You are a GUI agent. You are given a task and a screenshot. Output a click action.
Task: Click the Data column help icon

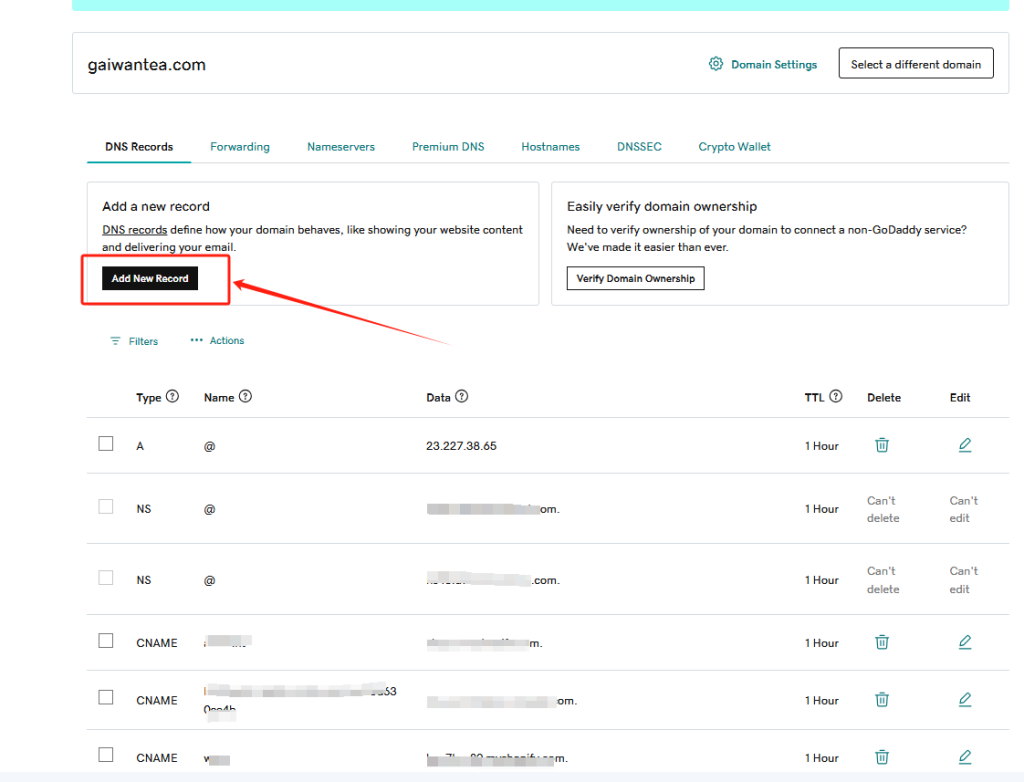point(461,396)
